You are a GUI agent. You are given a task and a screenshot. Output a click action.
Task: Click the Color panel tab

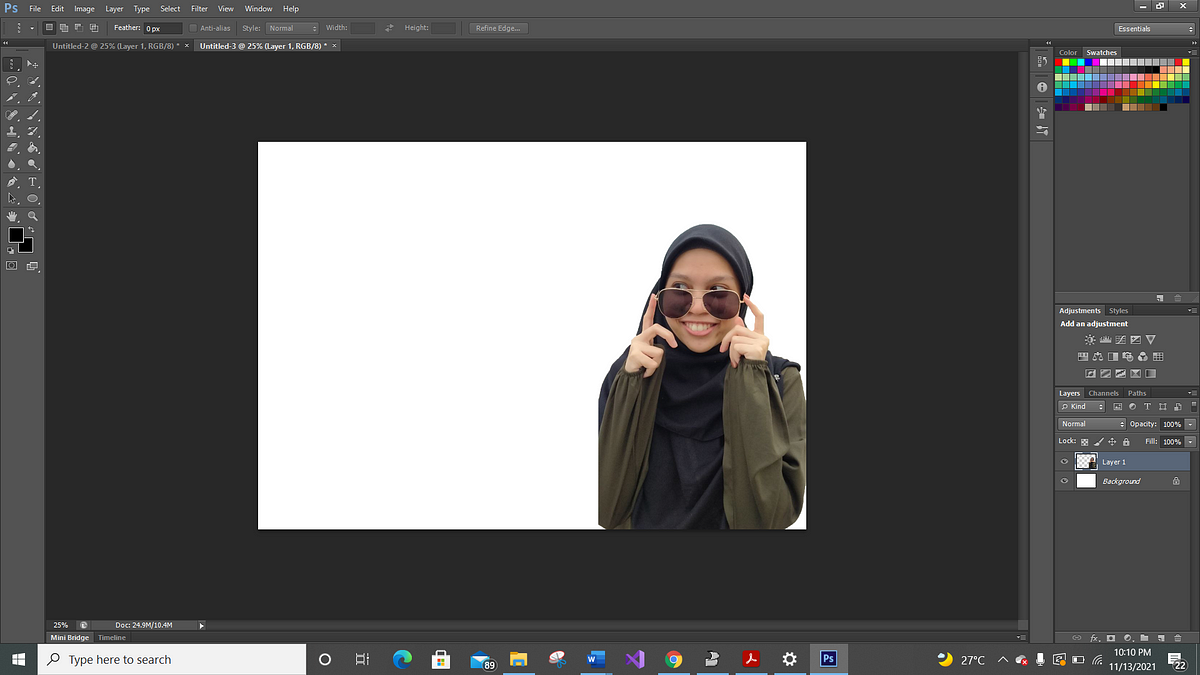tap(1068, 52)
